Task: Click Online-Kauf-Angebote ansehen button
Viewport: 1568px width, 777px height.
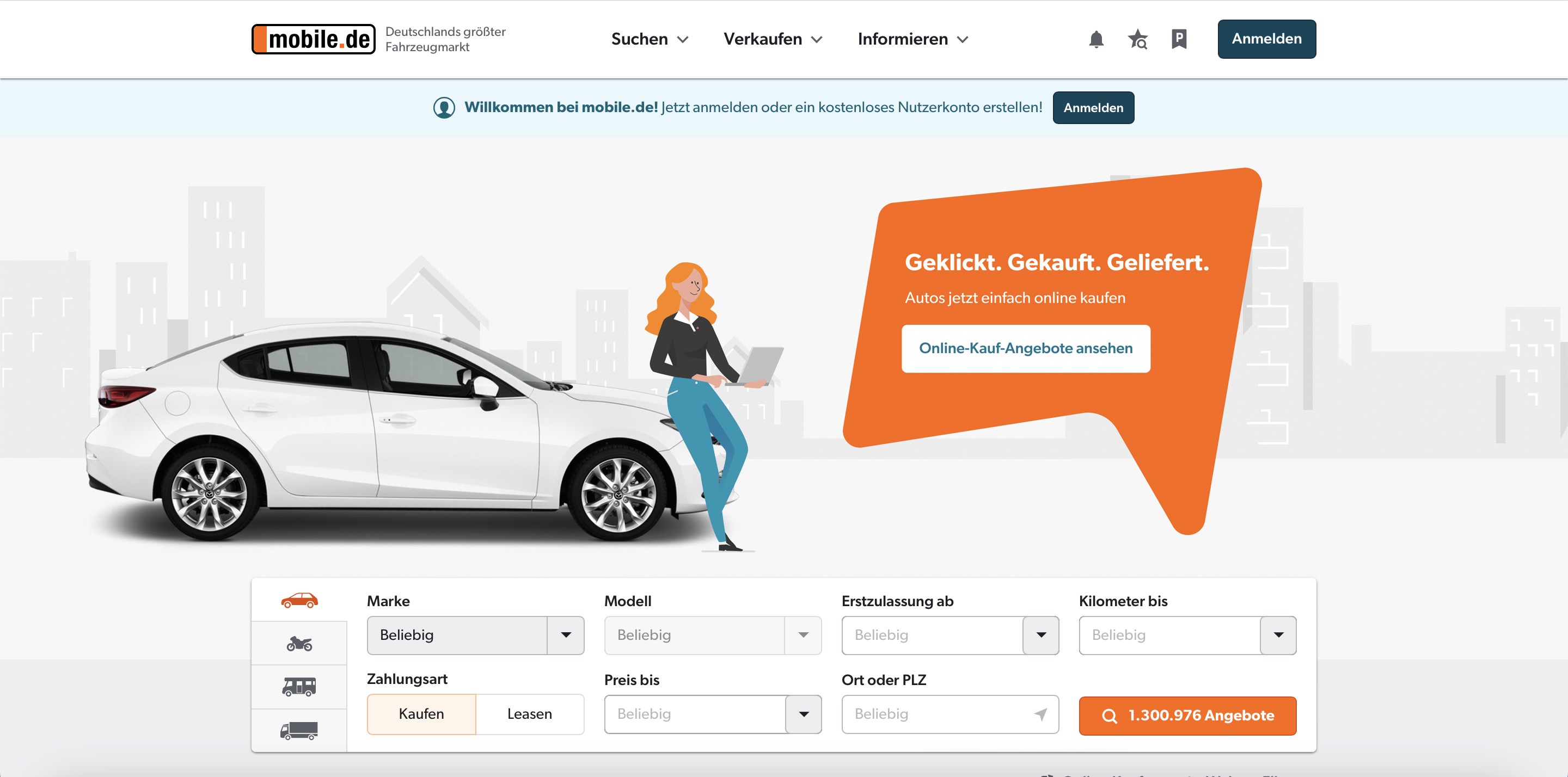Action: (1026, 349)
